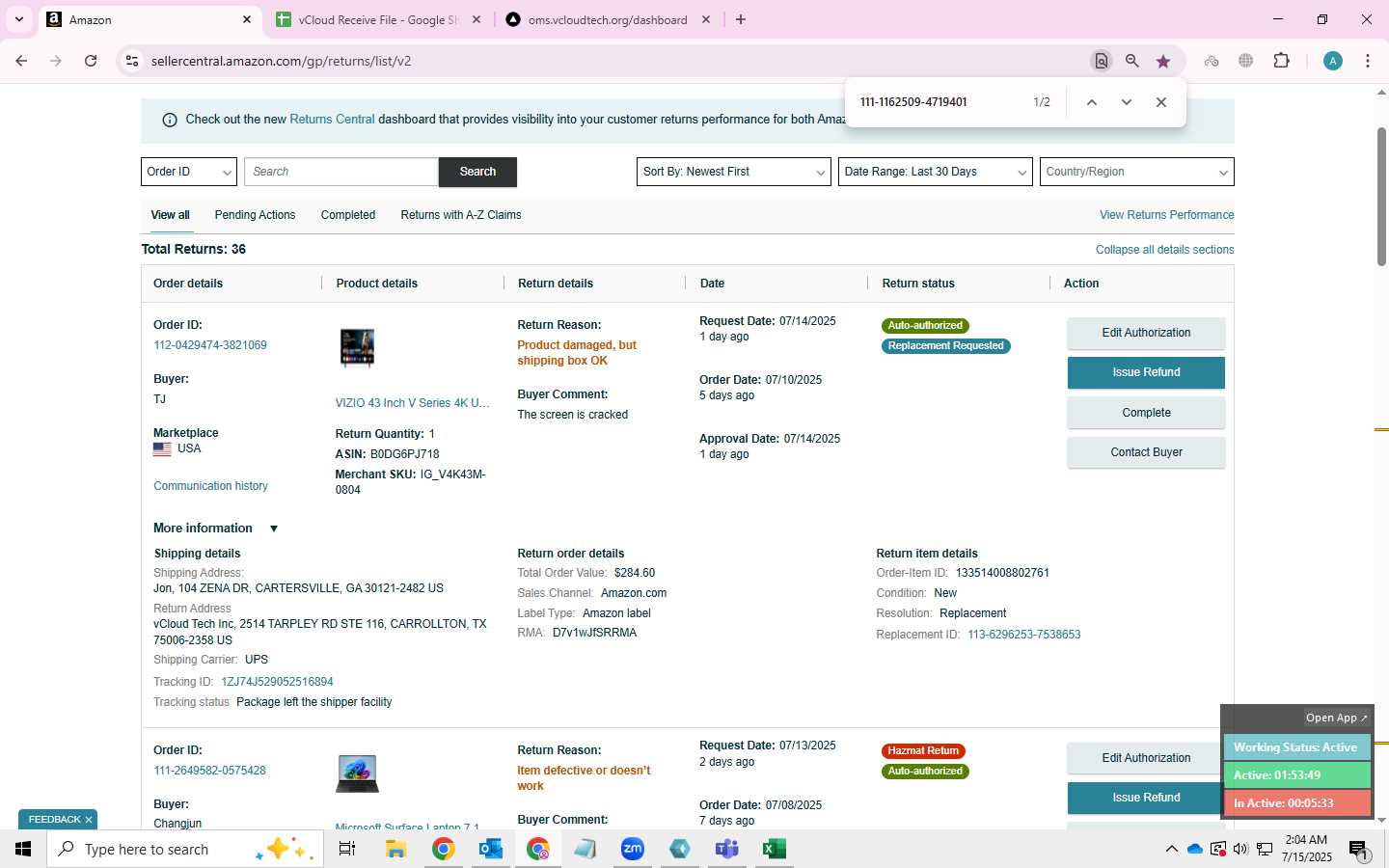Jump to previous find result
Image resolution: width=1389 pixels, height=868 pixels.
tap(1092, 102)
